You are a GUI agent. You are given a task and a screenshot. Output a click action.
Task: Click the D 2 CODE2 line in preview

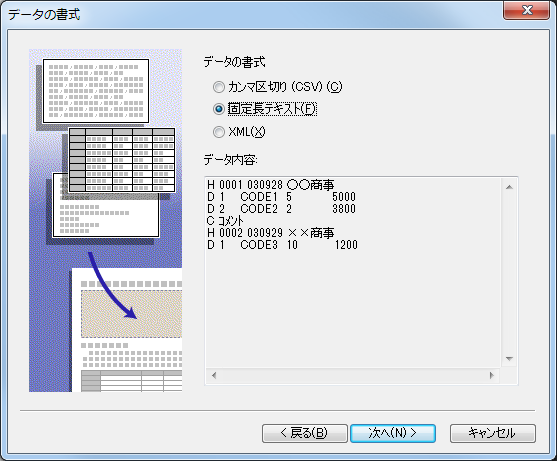point(281,209)
